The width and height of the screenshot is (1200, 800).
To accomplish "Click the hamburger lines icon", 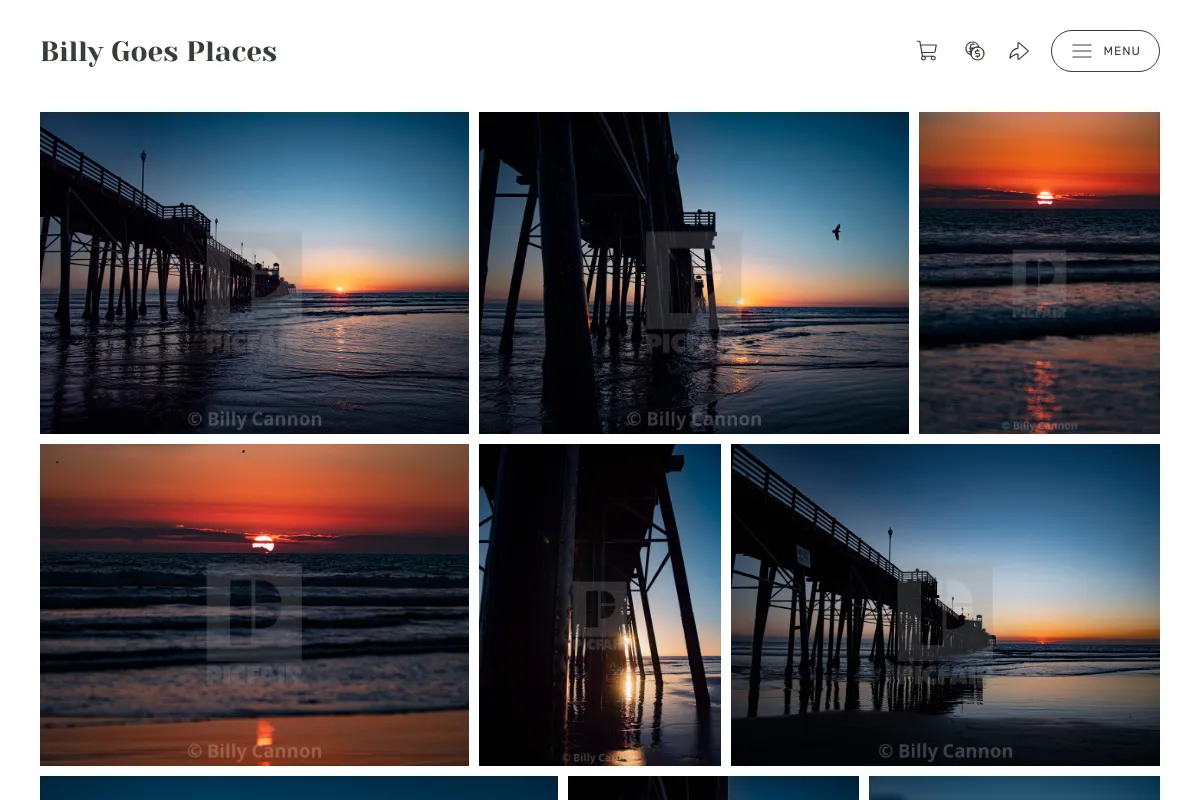I will tap(1082, 51).
